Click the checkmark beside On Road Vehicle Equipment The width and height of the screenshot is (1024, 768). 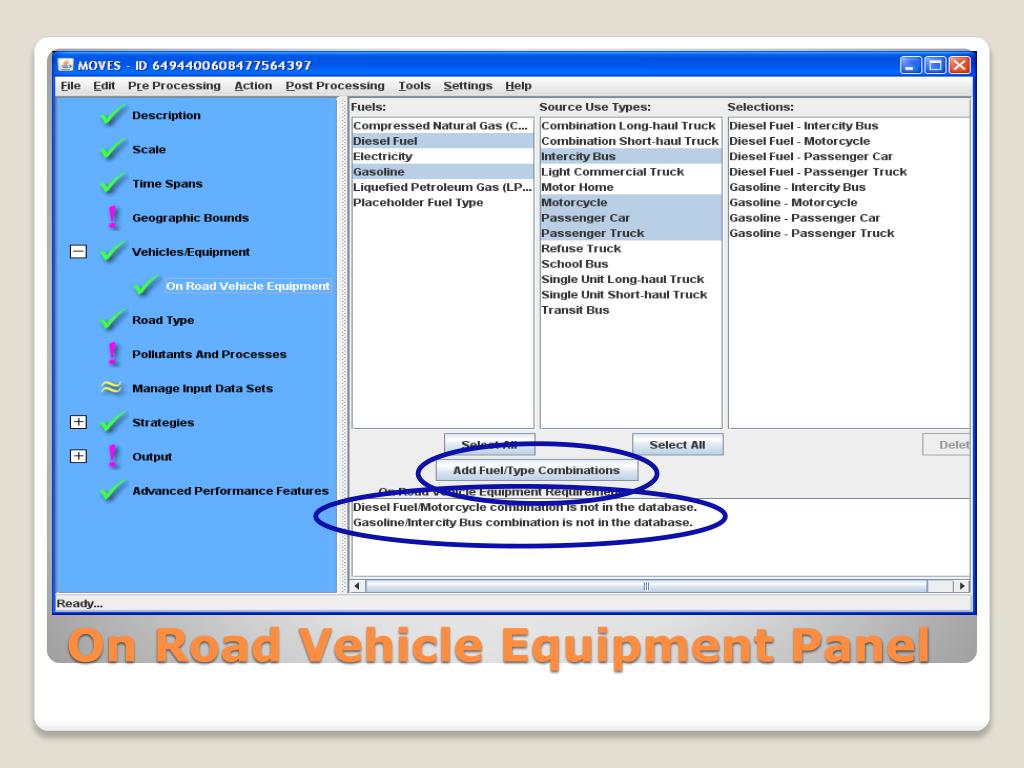click(146, 285)
